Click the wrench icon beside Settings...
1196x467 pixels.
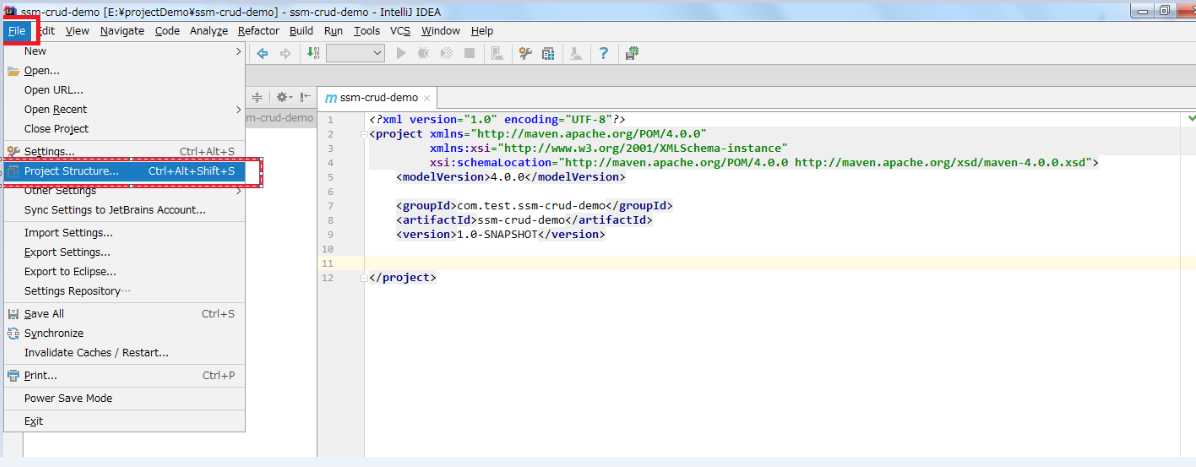(x=13, y=151)
